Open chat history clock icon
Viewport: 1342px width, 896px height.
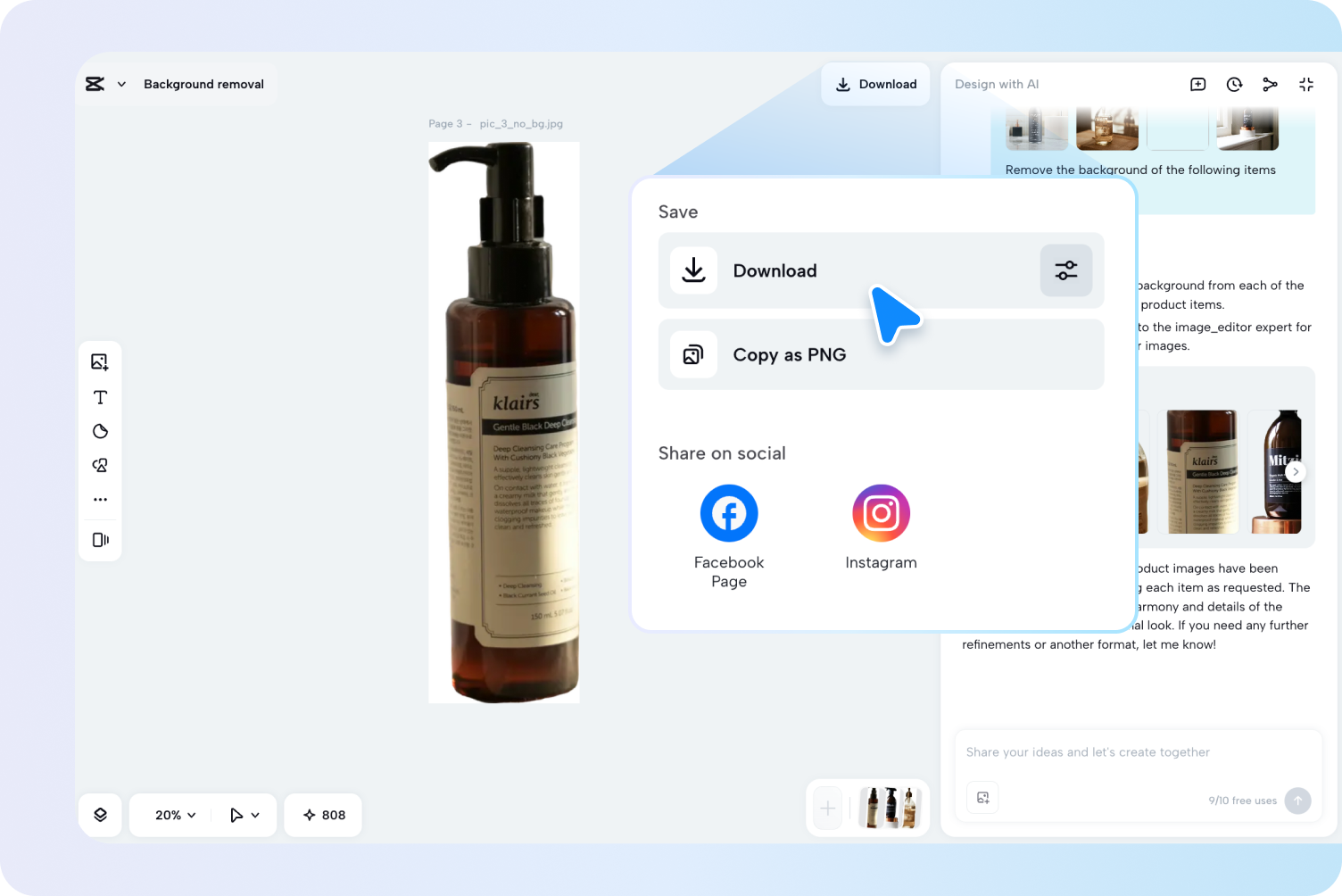(x=1234, y=84)
